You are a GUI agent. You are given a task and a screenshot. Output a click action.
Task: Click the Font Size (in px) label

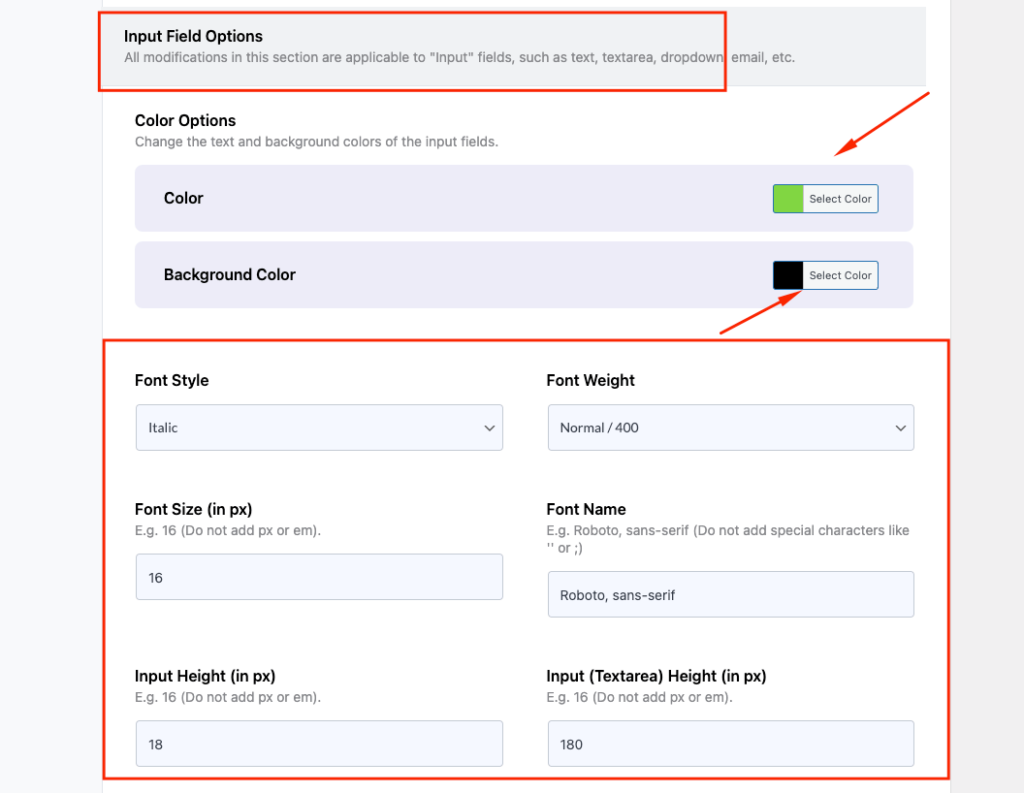193,509
